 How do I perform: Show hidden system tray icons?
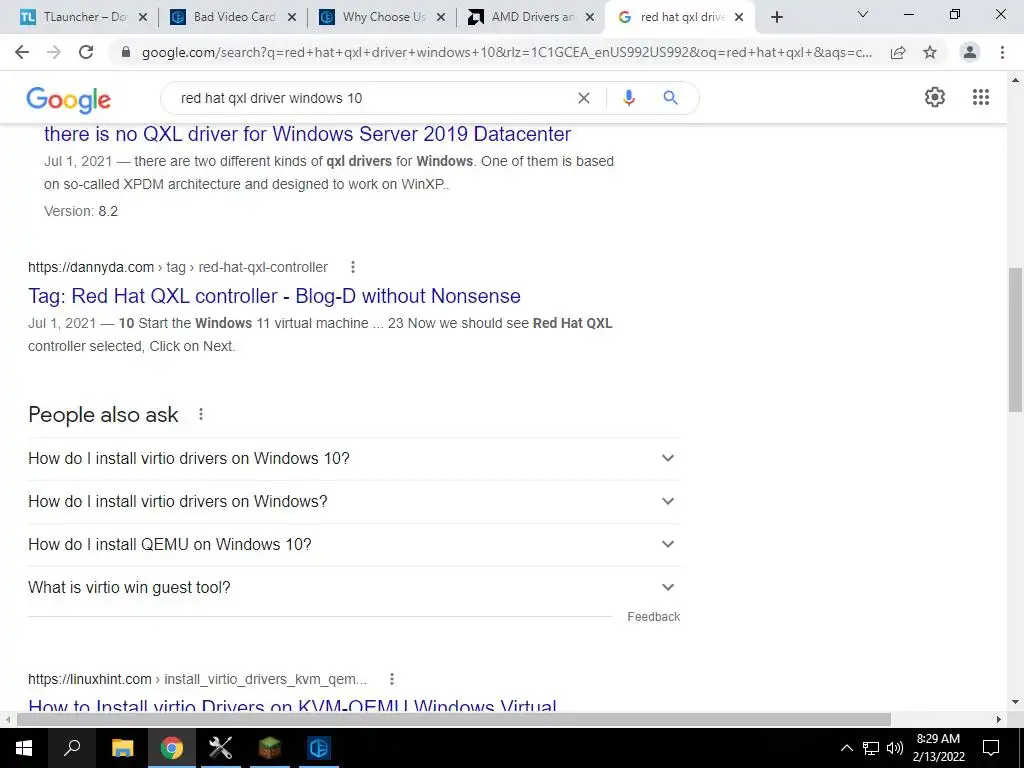(846, 748)
